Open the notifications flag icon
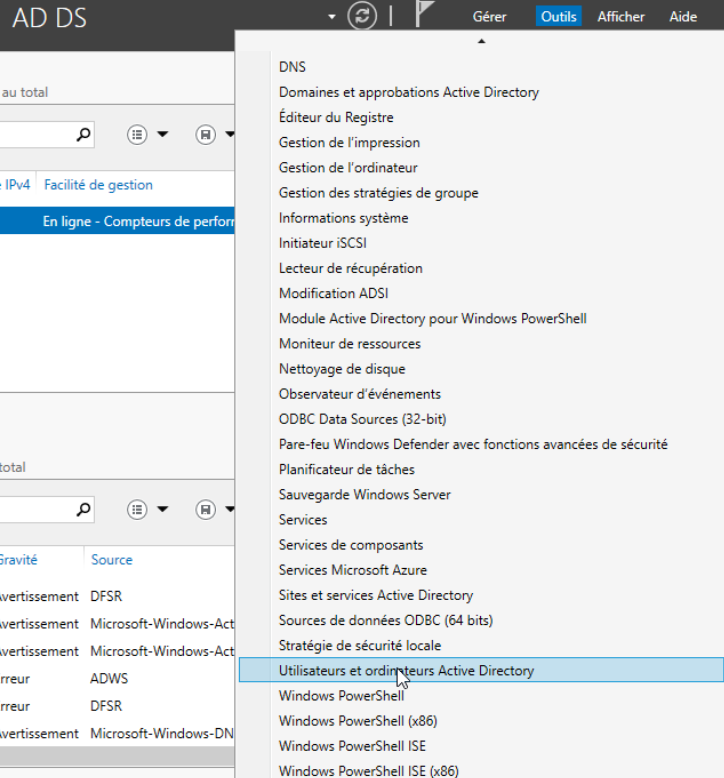The width and height of the screenshot is (724, 778). [424, 14]
